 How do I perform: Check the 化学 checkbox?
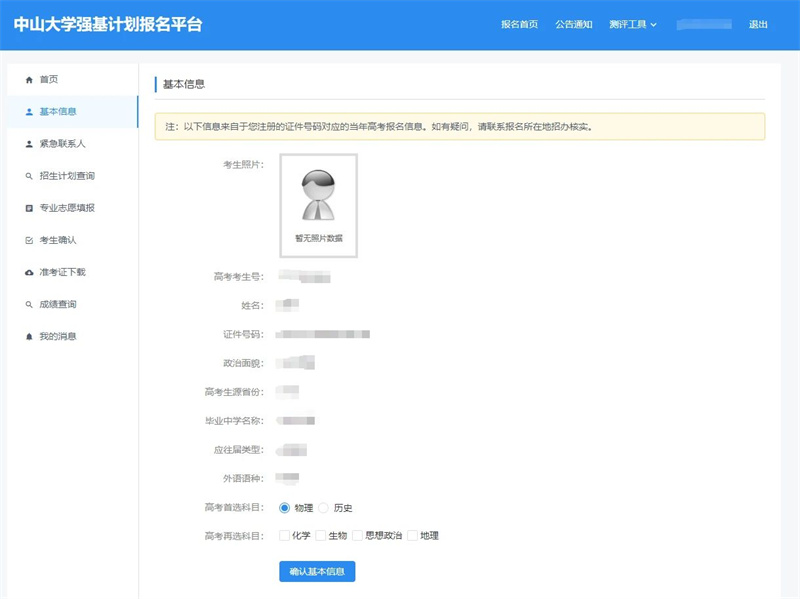point(284,535)
